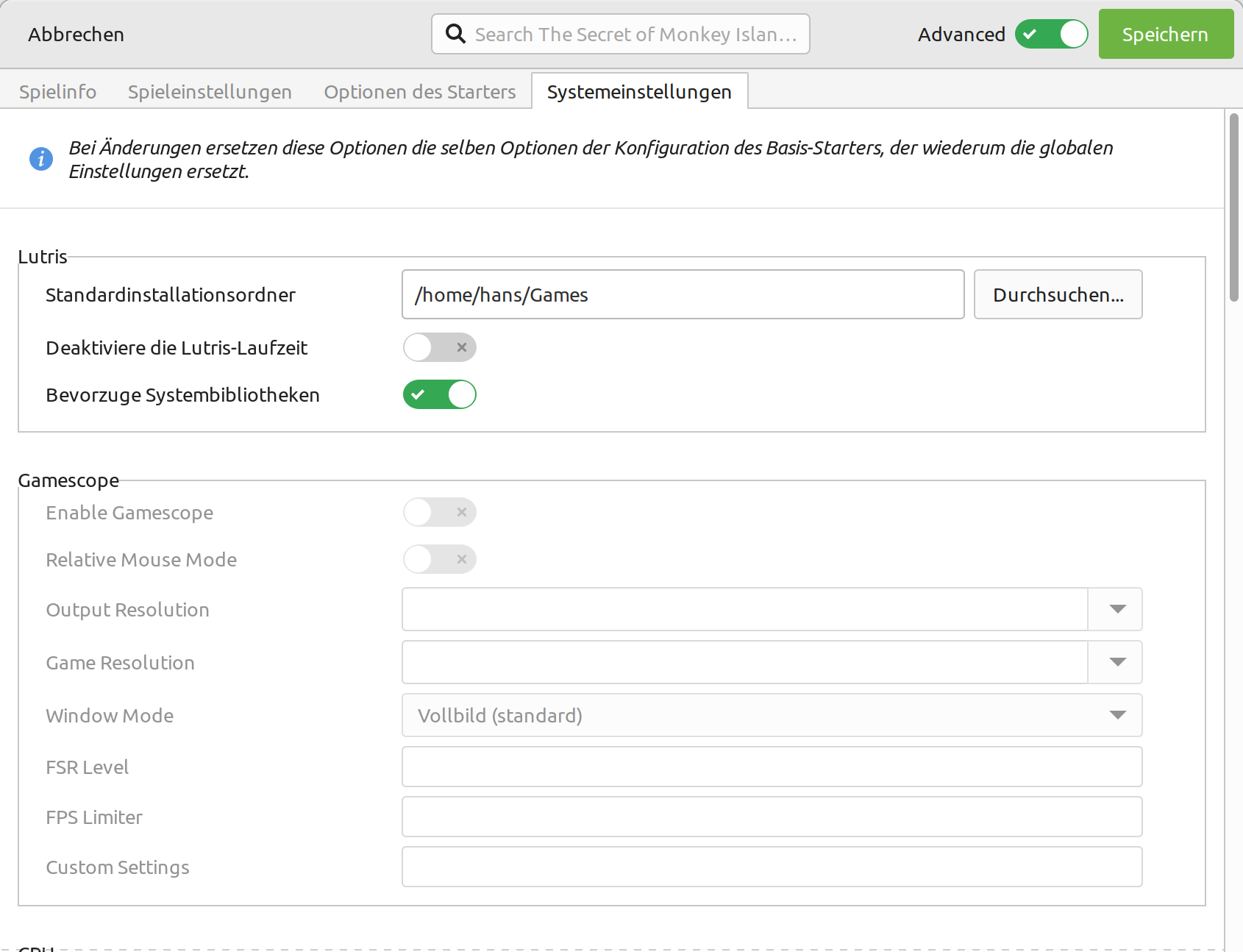Image resolution: width=1243 pixels, height=952 pixels.
Task: Toggle Relative Mouse Mode switch
Action: tap(440, 559)
